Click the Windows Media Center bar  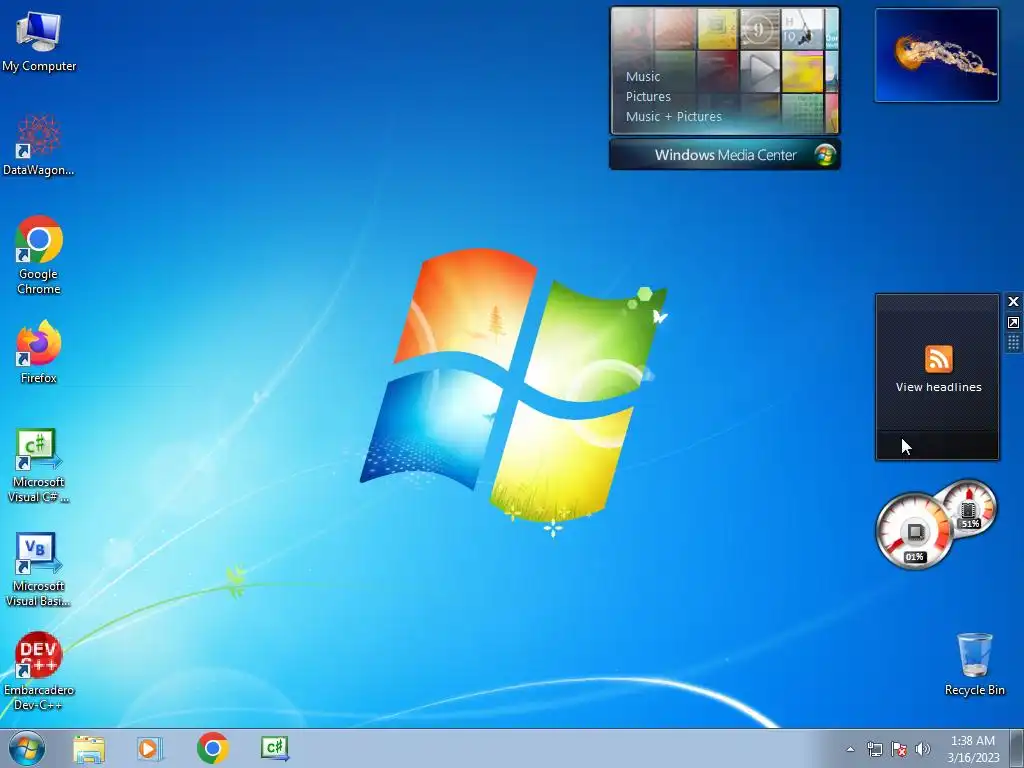(x=724, y=155)
